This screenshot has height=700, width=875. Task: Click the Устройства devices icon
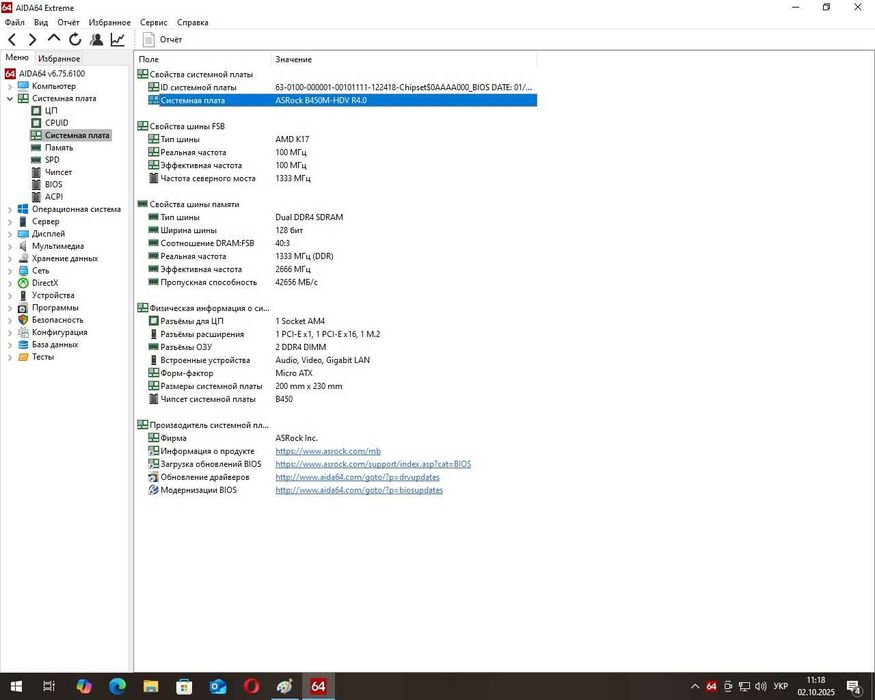click(23, 295)
